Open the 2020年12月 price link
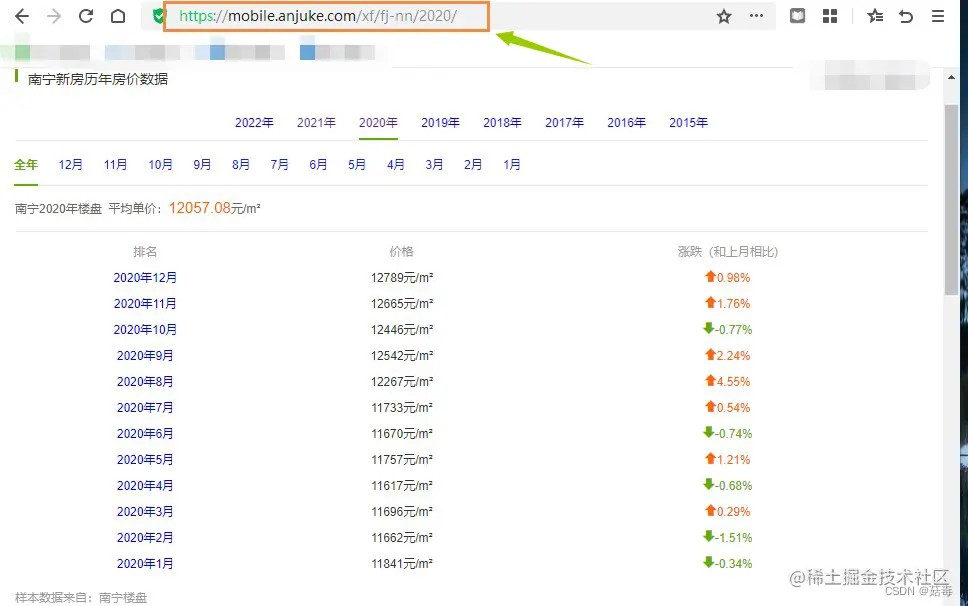The width and height of the screenshot is (968, 606). coord(145,277)
